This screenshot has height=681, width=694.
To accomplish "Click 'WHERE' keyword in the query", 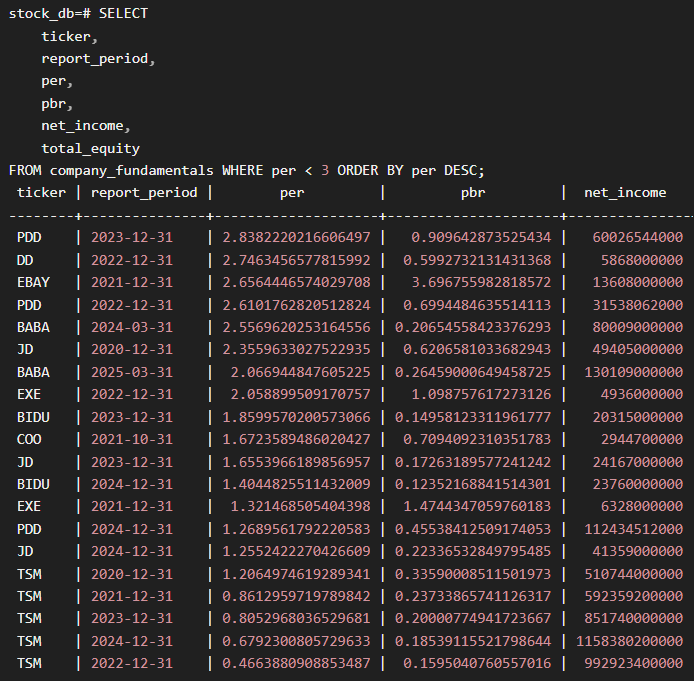I will 243,170.
